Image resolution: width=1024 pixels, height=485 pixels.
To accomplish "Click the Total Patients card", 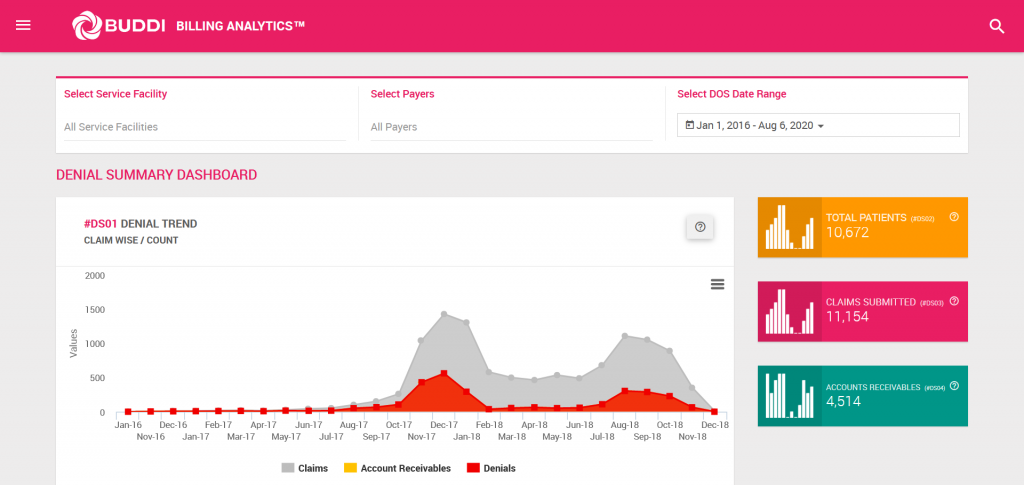I will tap(863, 227).
